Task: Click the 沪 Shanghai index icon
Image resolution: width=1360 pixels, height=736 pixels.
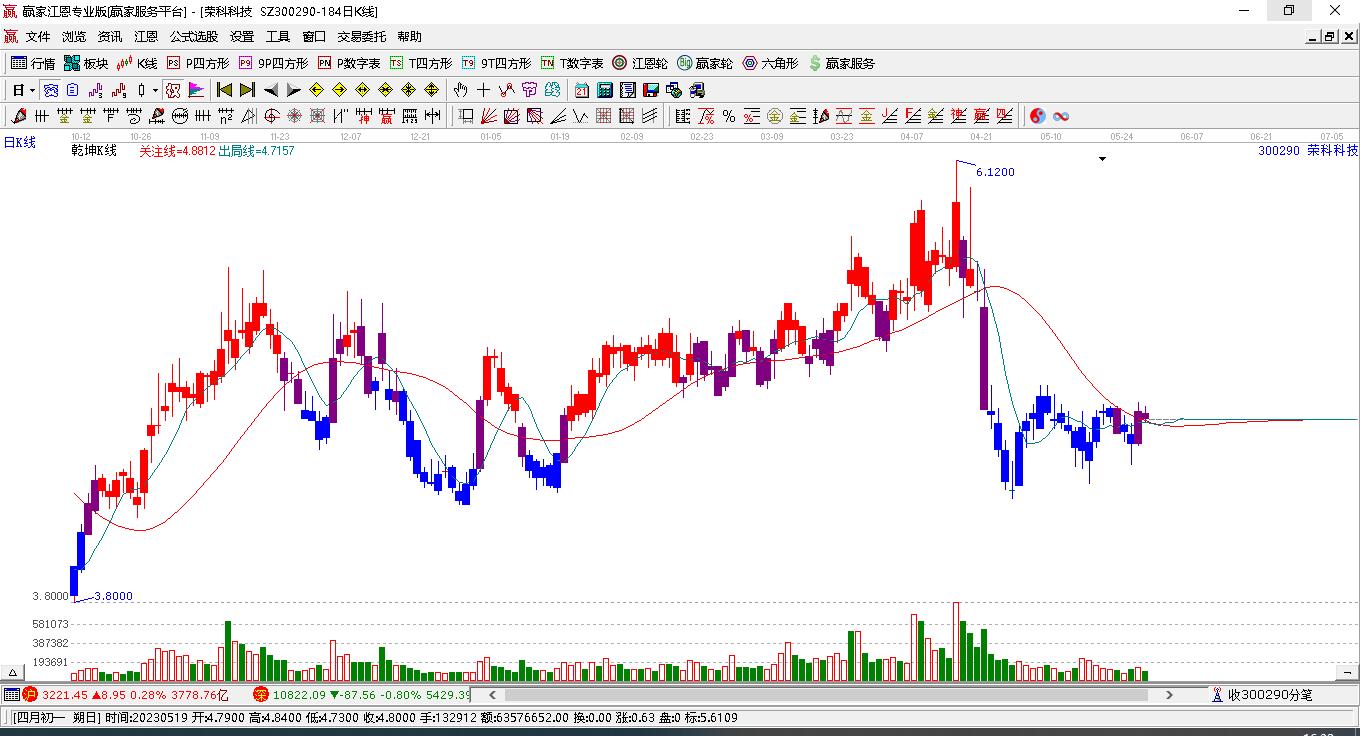Action: coord(30,694)
